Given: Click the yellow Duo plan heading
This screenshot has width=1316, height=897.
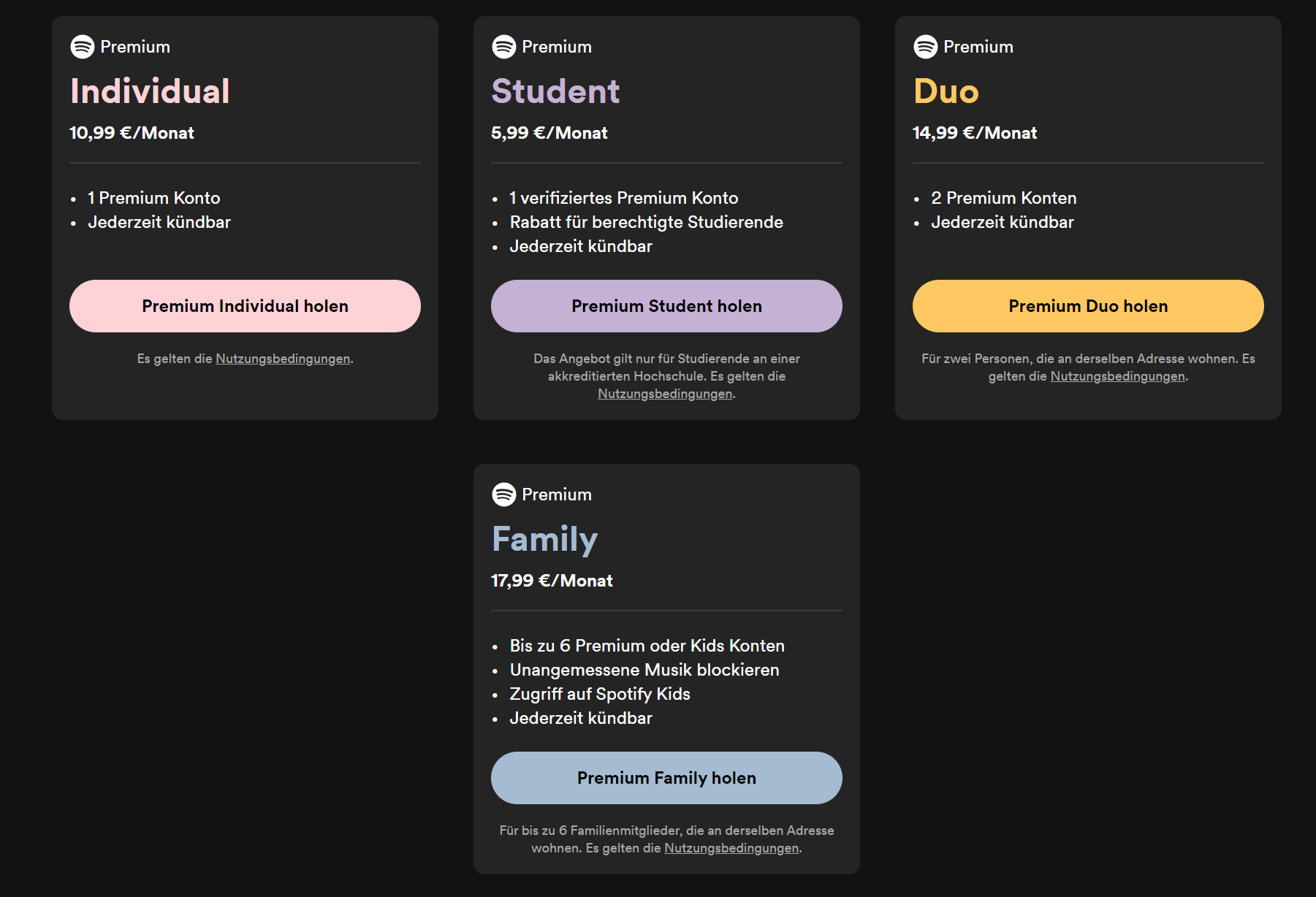Looking at the screenshot, I should [x=946, y=91].
